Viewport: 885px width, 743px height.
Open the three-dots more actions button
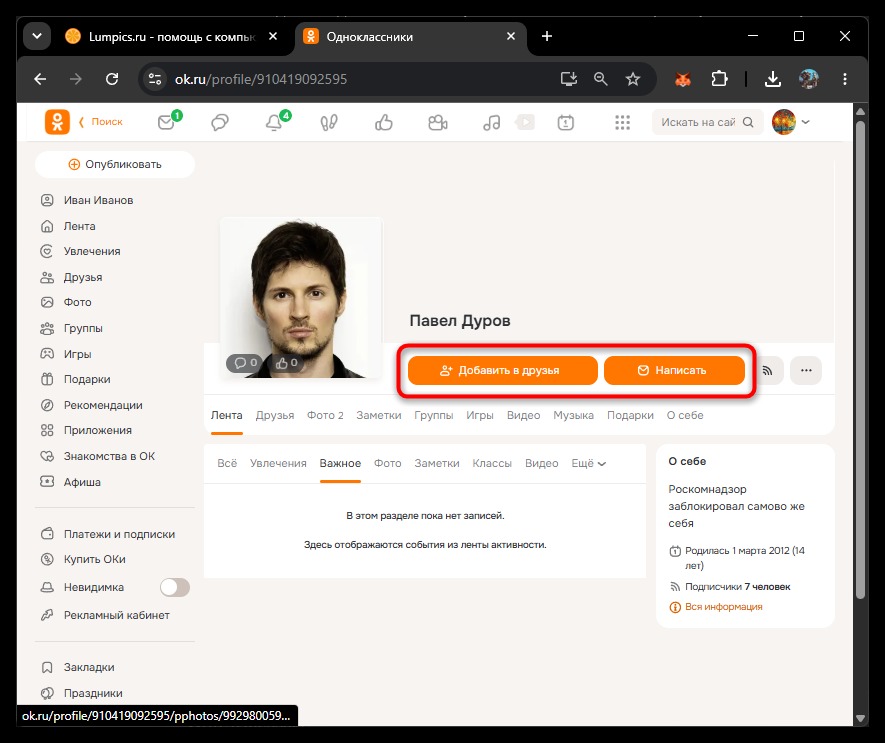pyautogui.click(x=806, y=370)
